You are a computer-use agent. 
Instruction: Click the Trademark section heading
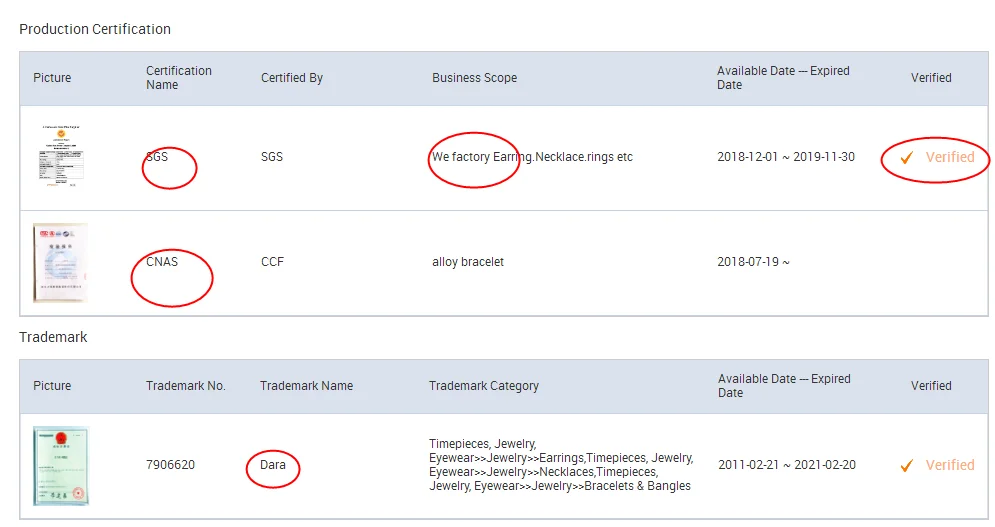[x=53, y=337]
